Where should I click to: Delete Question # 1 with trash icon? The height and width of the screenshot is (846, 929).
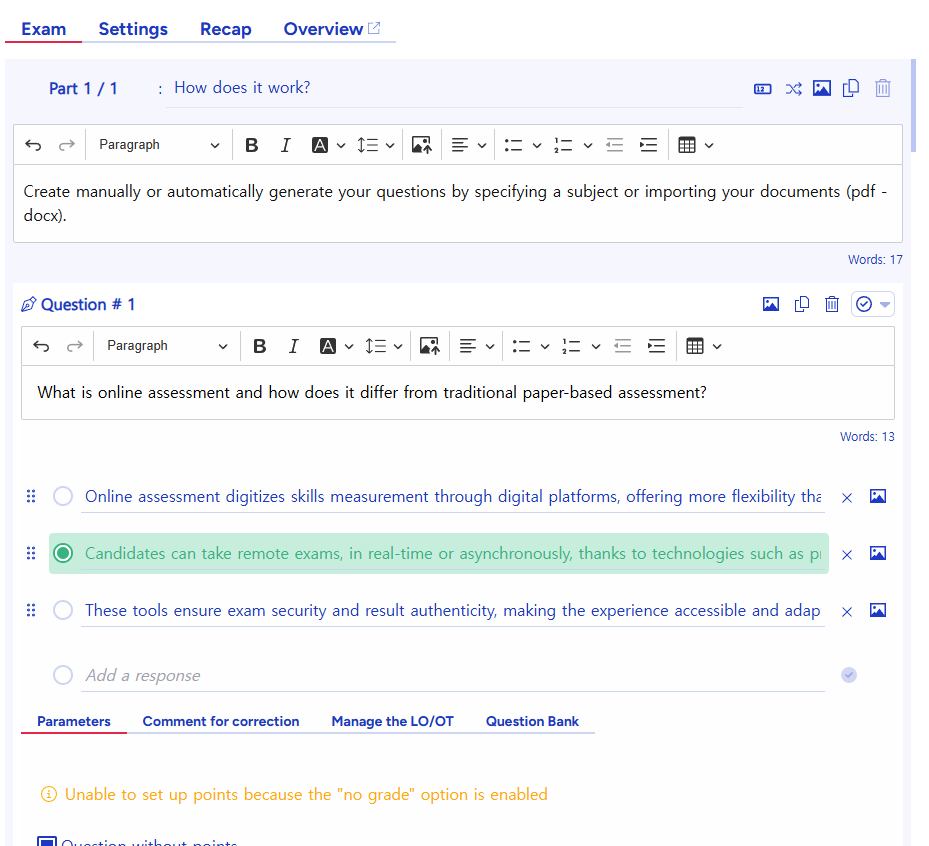[832, 304]
